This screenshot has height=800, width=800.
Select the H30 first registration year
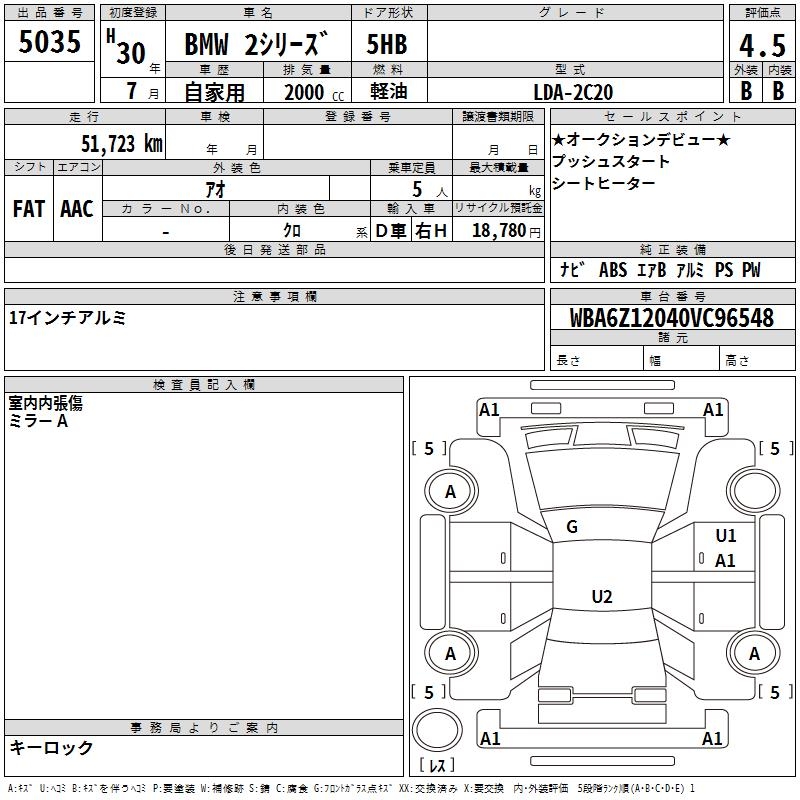coord(127,47)
